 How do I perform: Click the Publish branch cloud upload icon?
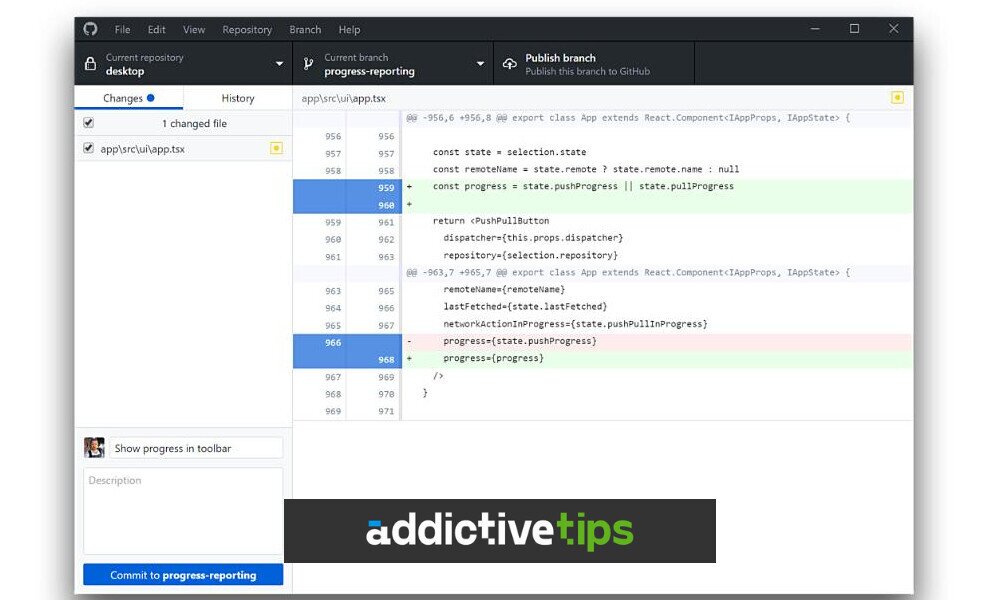(510, 64)
